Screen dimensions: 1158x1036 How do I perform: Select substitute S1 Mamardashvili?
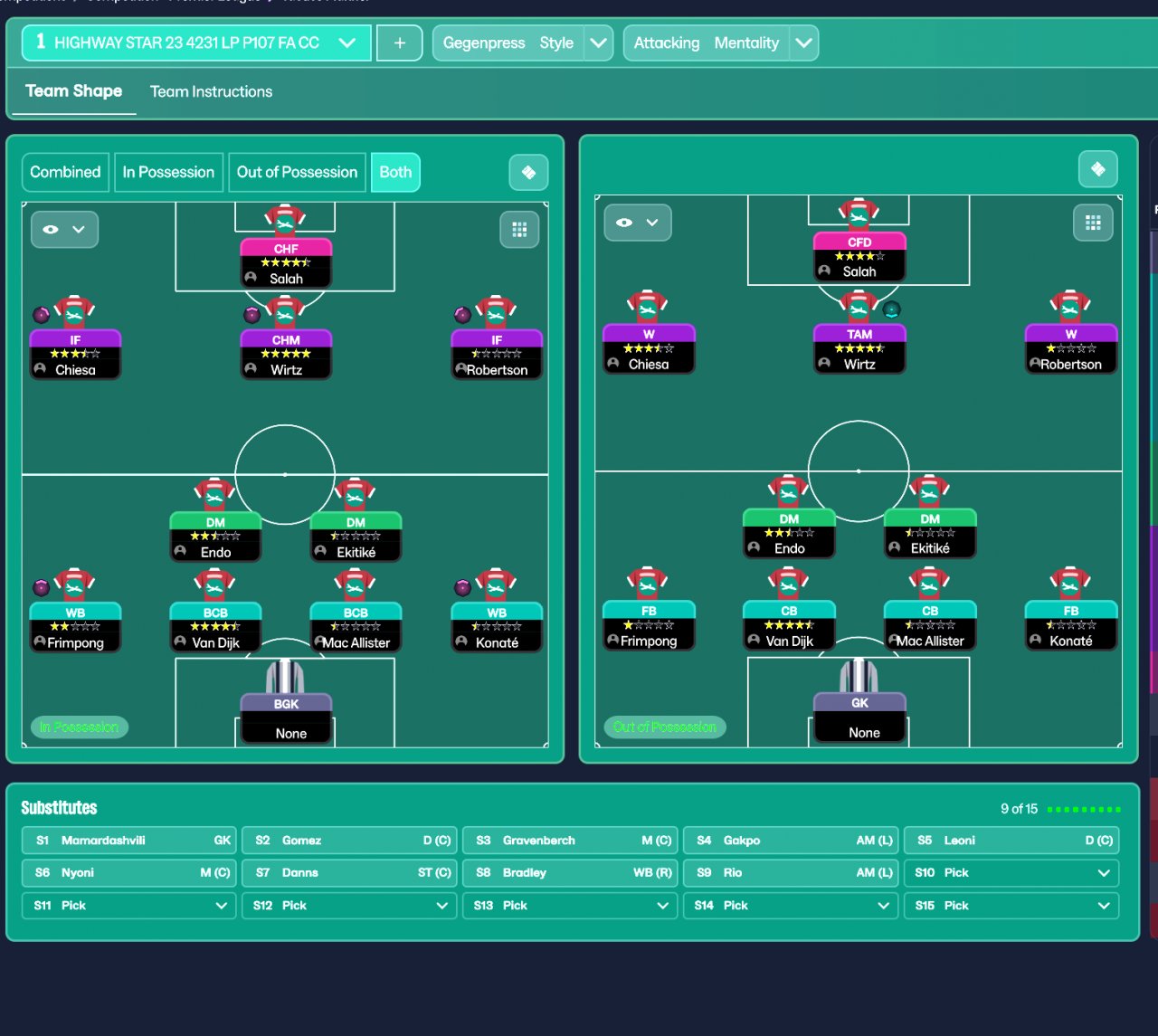coord(129,841)
